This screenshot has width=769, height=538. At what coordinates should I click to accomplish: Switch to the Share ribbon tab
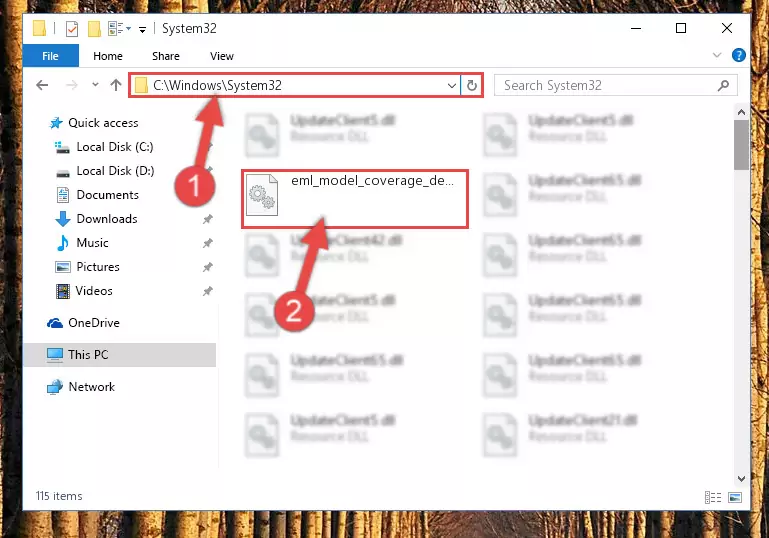pos(166,56)
